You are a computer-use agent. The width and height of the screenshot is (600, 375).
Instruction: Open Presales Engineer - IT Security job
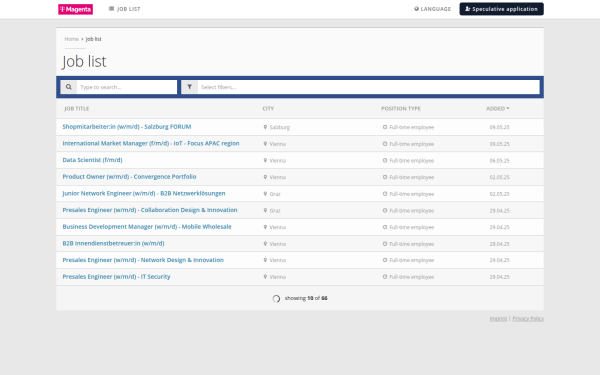tap(116, 277)
